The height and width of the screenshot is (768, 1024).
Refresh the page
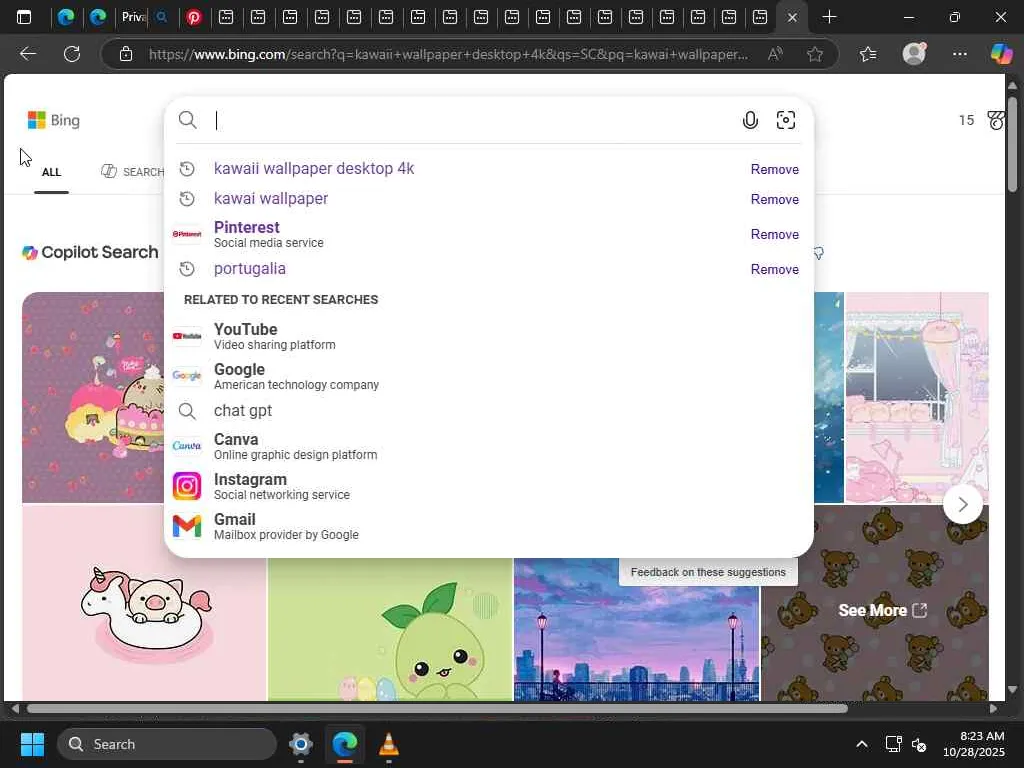tap(72, 54)
